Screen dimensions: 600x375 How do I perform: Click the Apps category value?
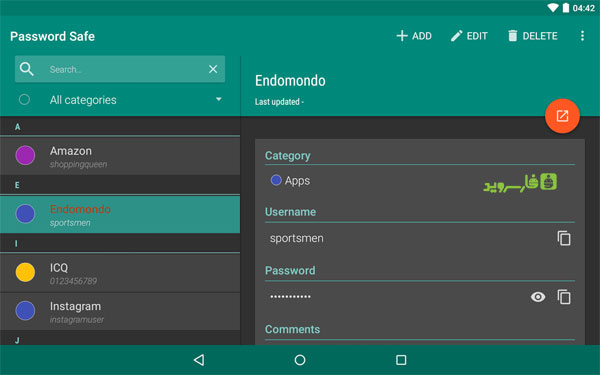(297, 181)
